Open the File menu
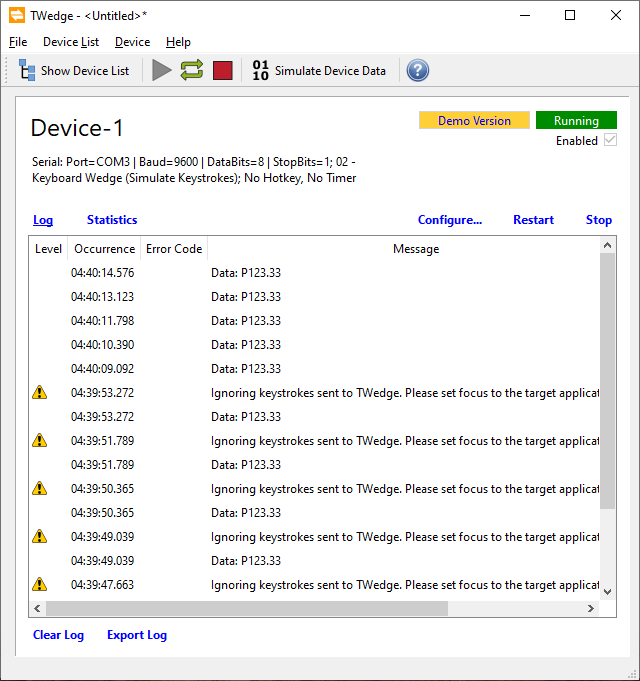Screen dimensions: 640x681 (18, 42)
